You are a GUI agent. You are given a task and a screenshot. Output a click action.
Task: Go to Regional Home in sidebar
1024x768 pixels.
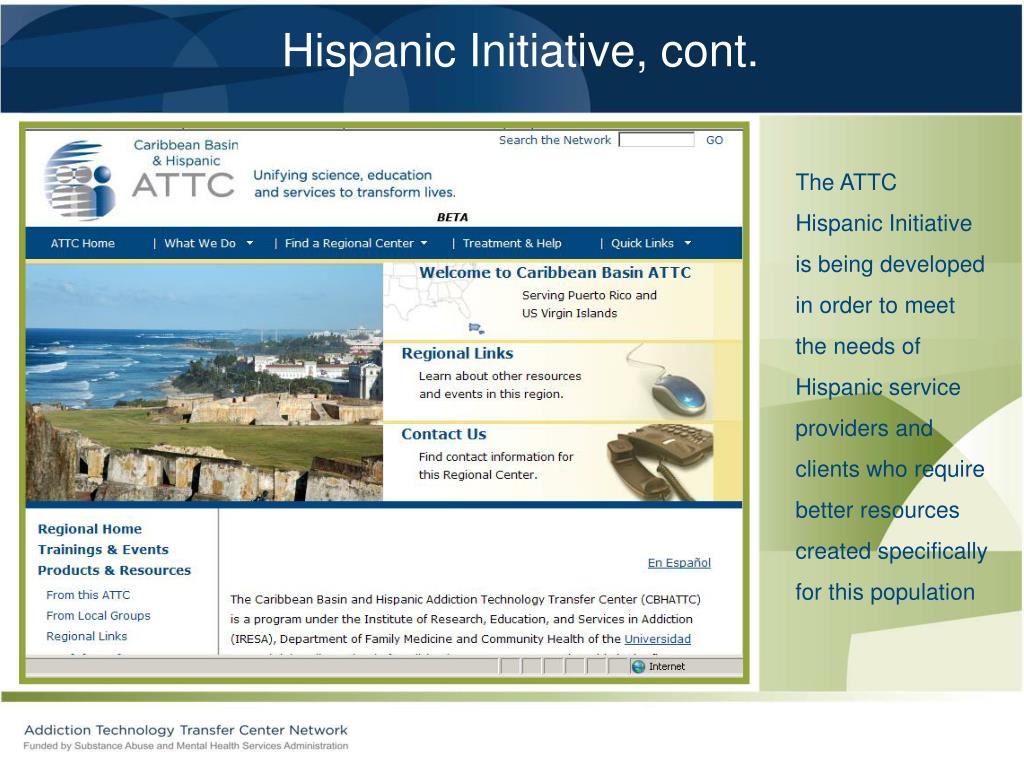click(89, 529)
